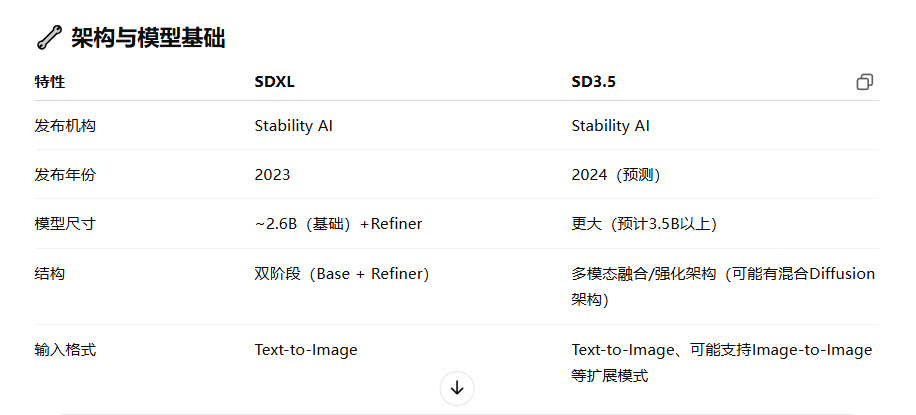Click the scroll-to-bottom arrow button
This screenshot has height=415, width=916.
[457, 388]
